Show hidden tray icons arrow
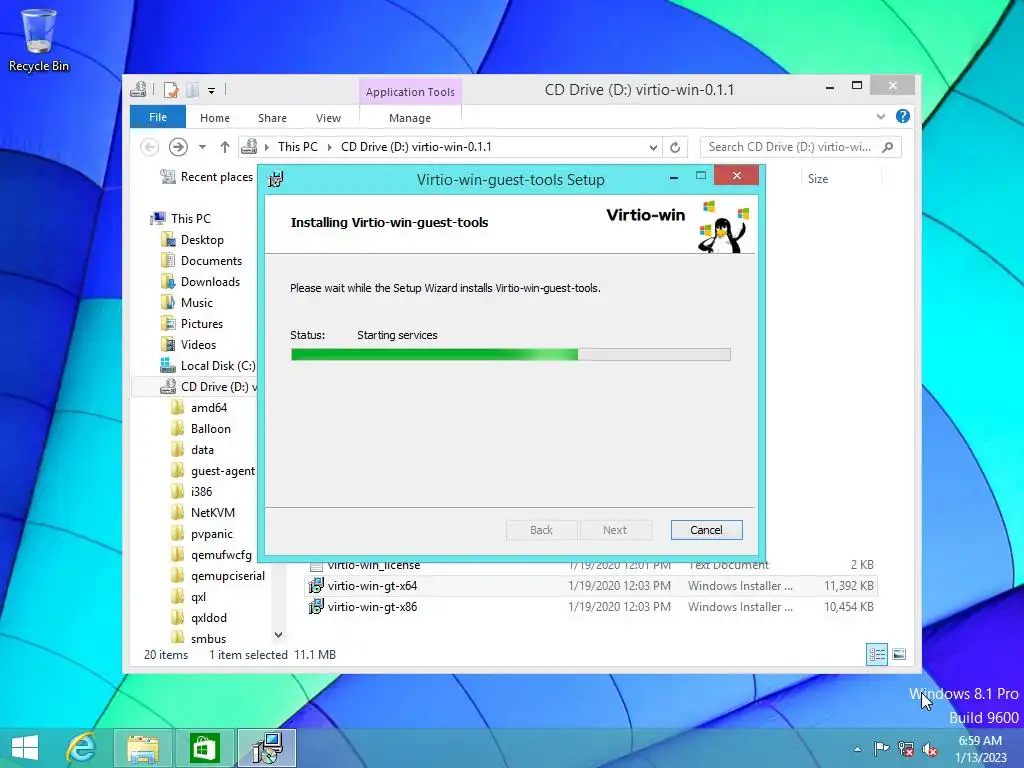 857,749
